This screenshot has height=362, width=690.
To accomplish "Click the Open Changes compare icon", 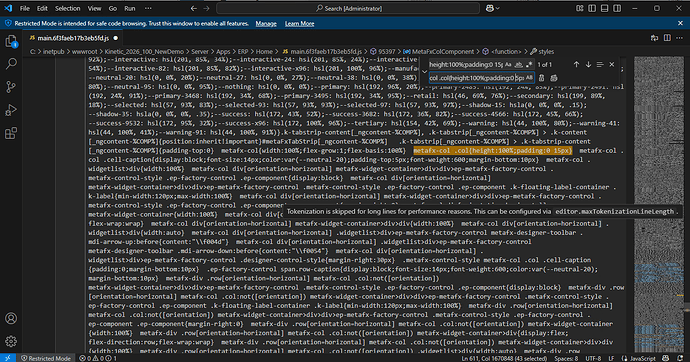I will point(654,38).
